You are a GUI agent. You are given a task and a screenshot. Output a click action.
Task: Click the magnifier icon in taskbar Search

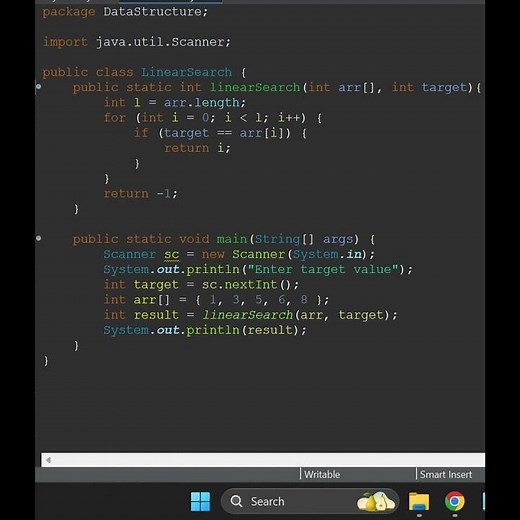click(x=236, y=501)
